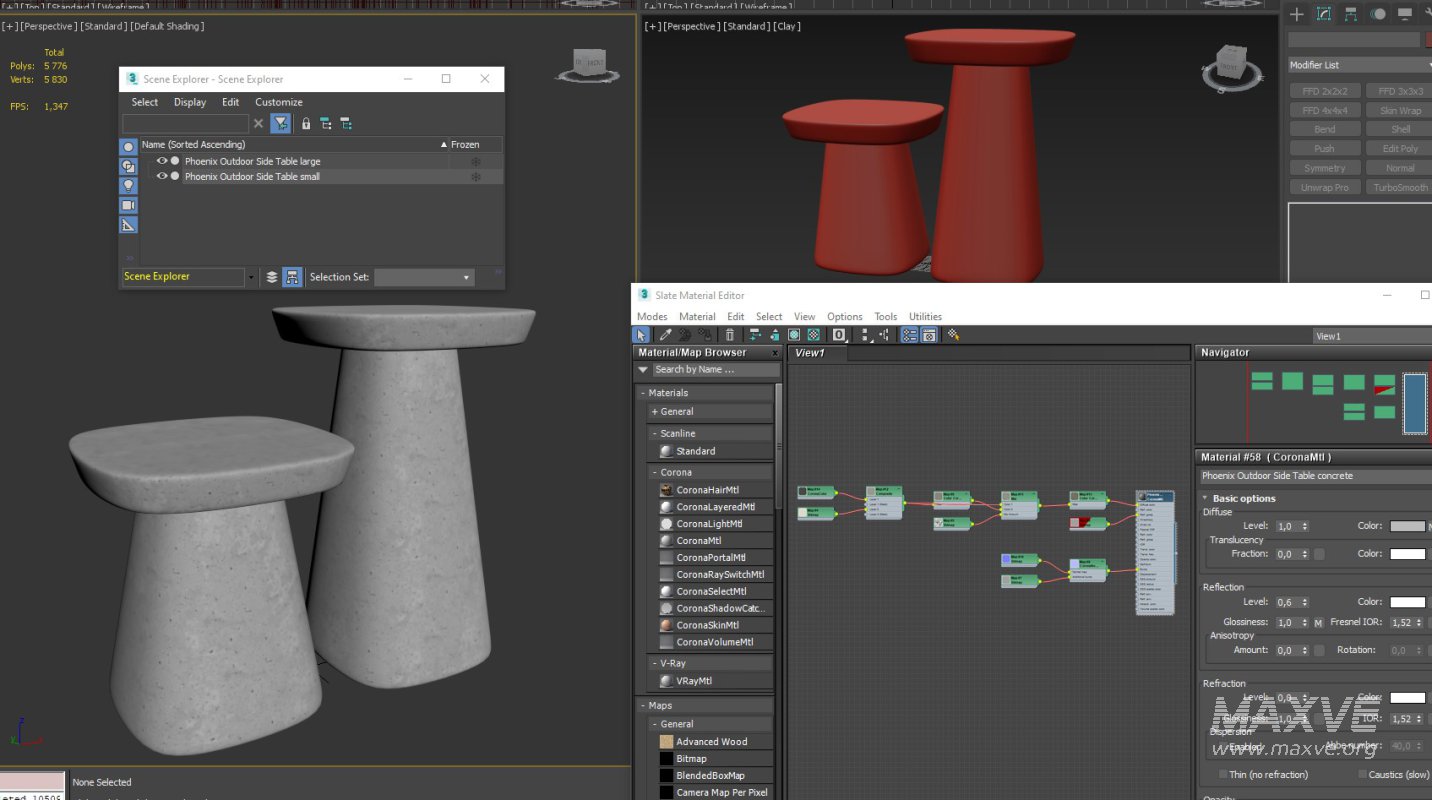Click the TurboSmooth modifier button
This screenshot has width=1432, height=800.
pos(1400,188)
